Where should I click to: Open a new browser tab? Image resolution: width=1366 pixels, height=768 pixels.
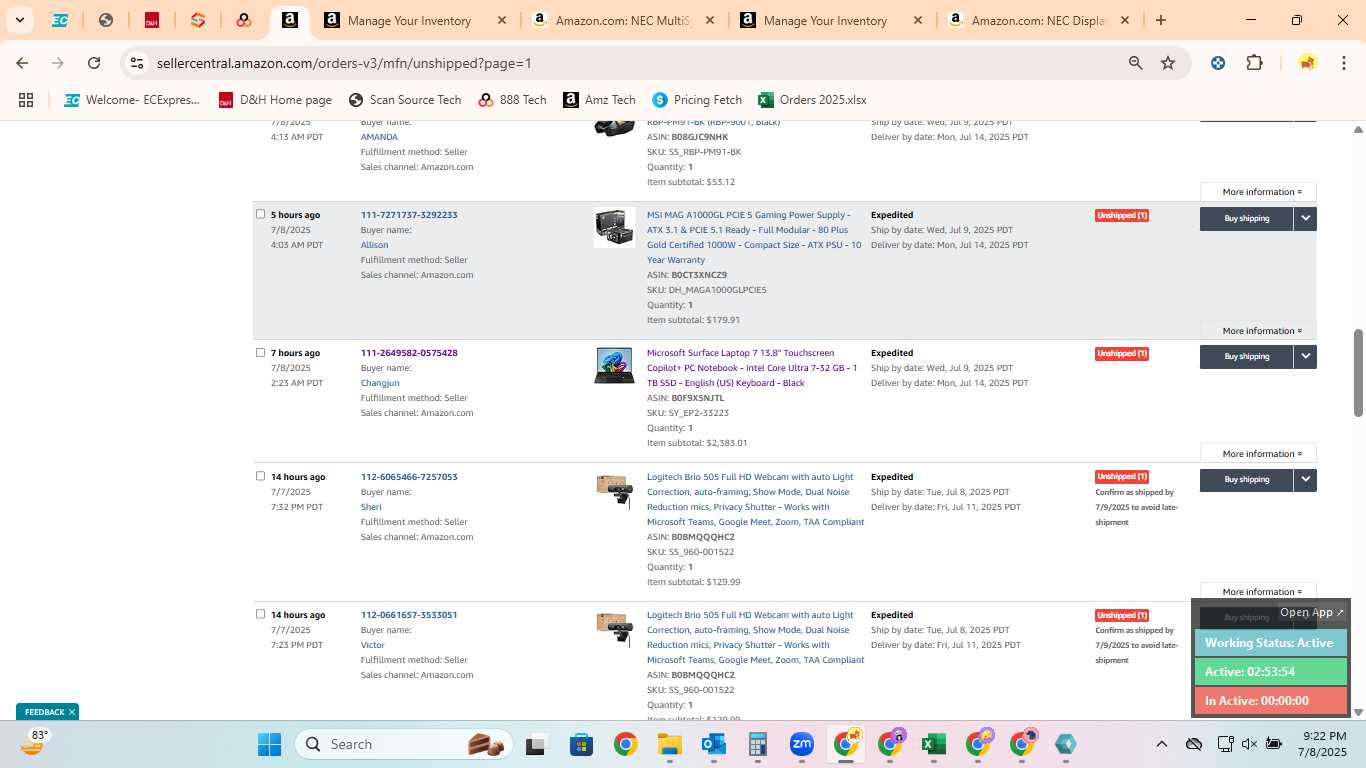click(x=1160, y=20)
